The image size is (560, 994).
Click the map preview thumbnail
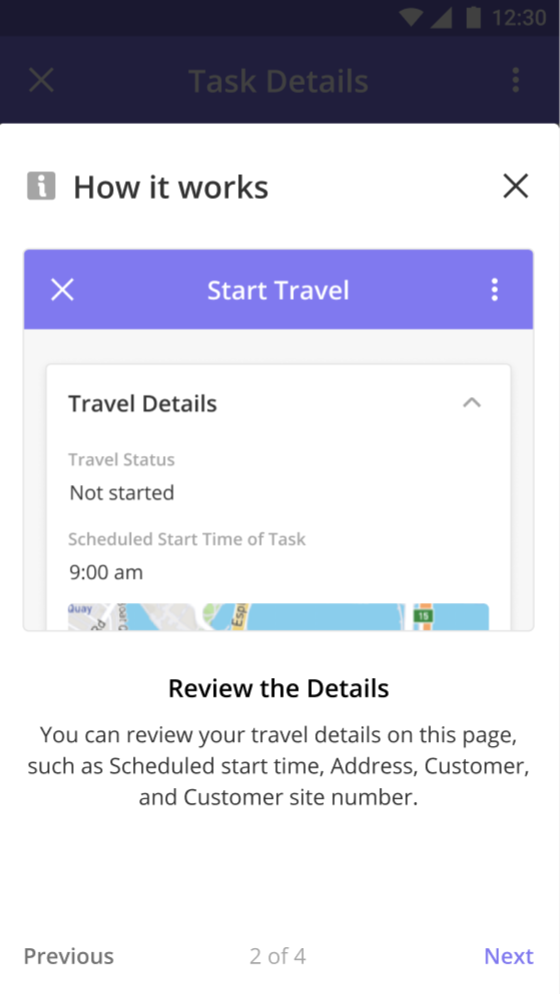click(278, 616)
